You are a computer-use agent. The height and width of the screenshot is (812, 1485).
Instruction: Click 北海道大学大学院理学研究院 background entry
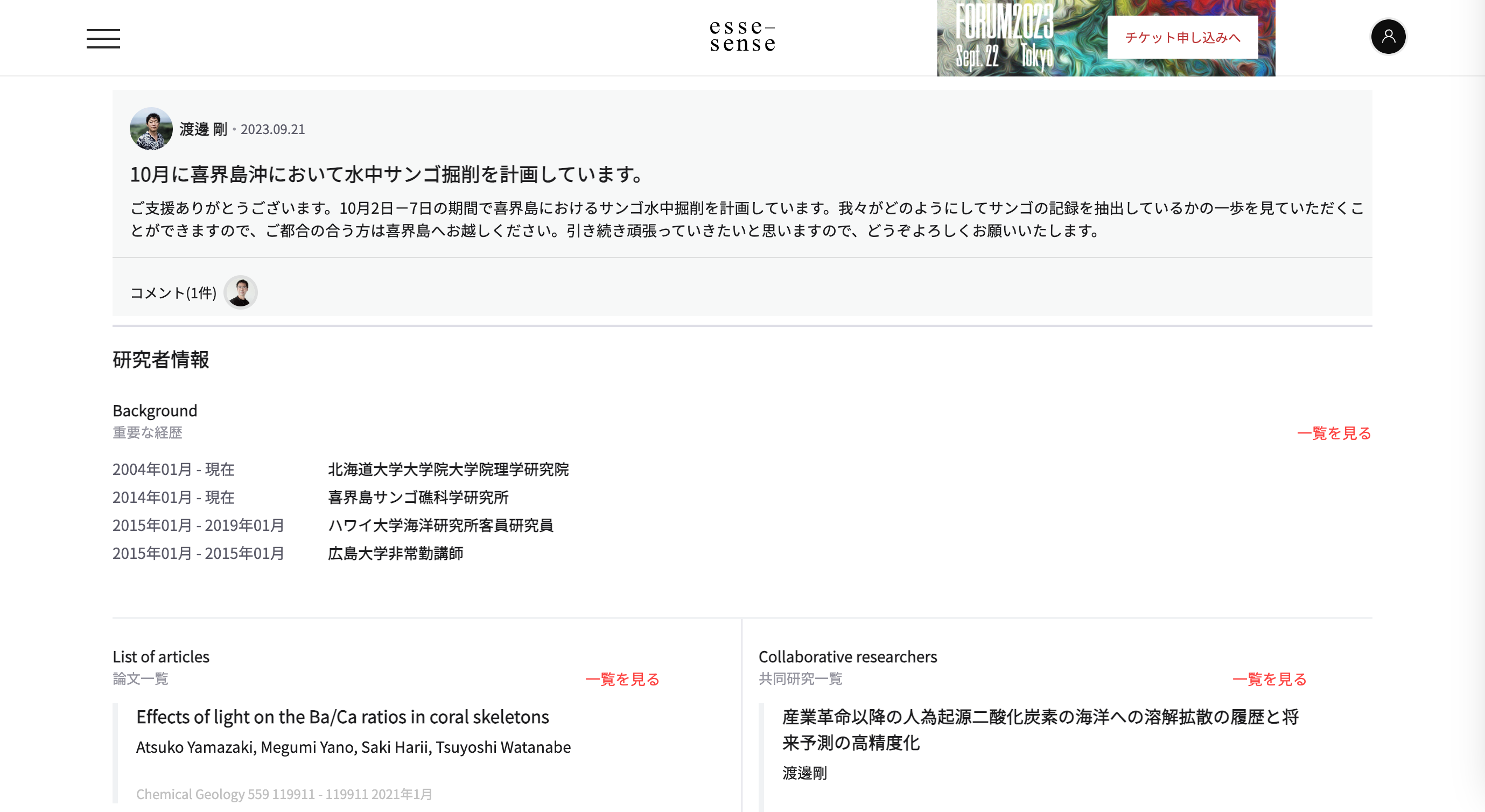click(x=448, y=470)
